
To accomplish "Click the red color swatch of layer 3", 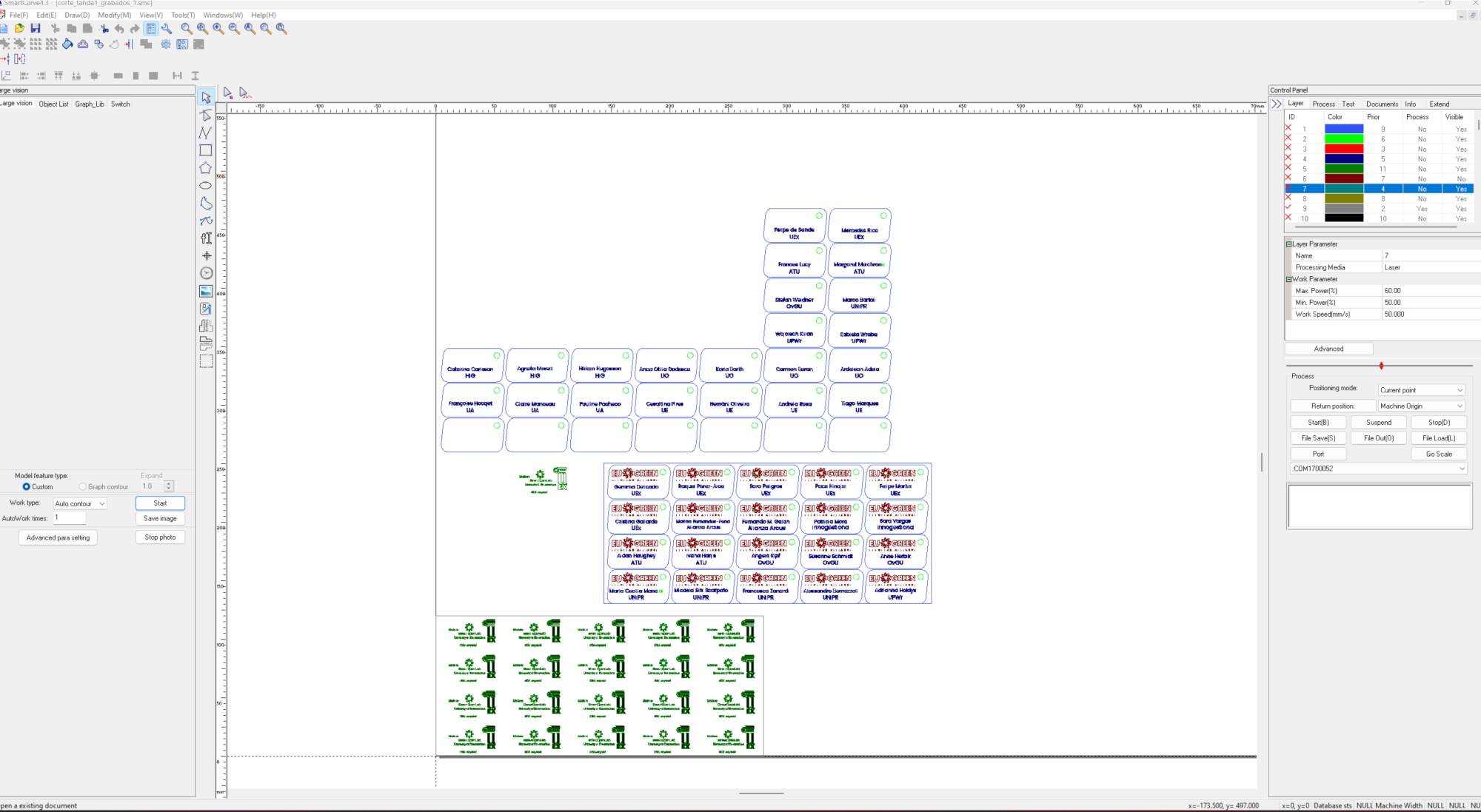I will [1343, 149].
